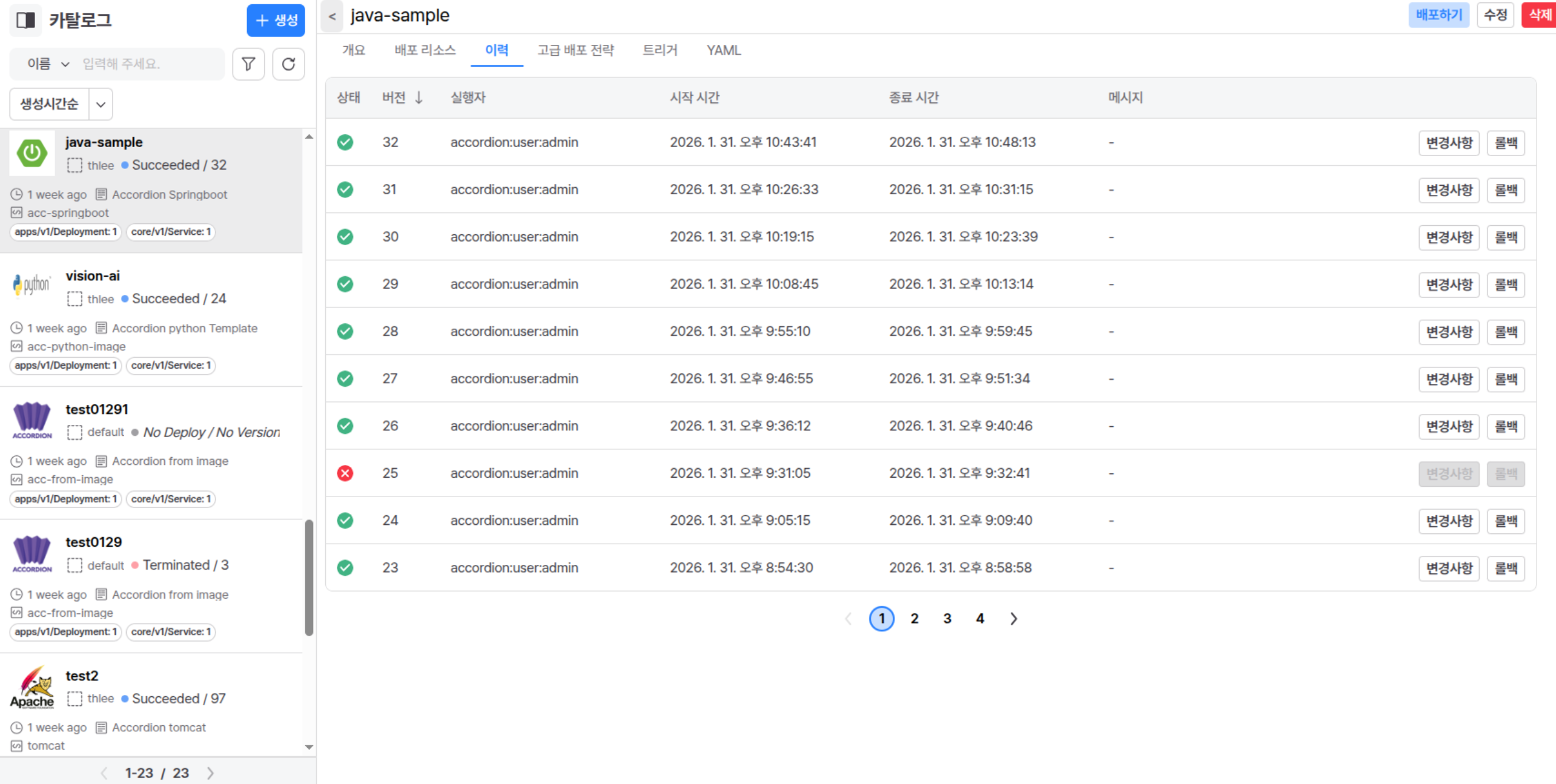Toggle the sidebar panel icon beside 카탈로그
Screen dimensions: 1556x784
(x=25, y=20)
